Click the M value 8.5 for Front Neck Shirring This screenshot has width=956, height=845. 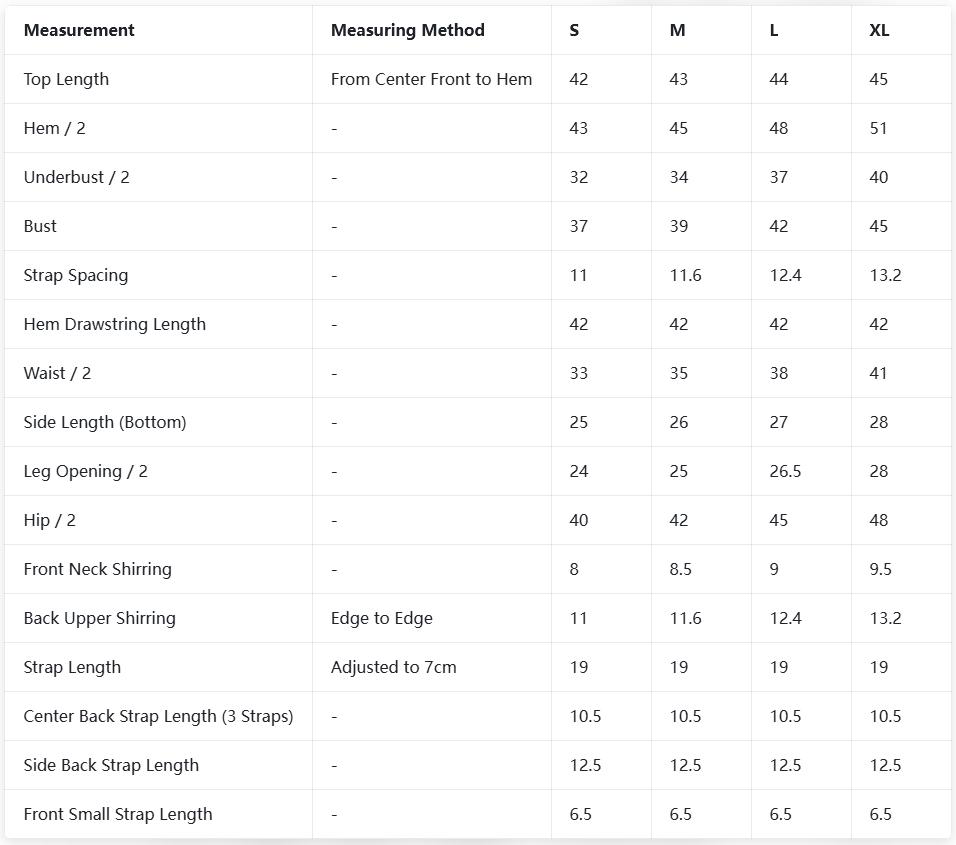[681, 569]
